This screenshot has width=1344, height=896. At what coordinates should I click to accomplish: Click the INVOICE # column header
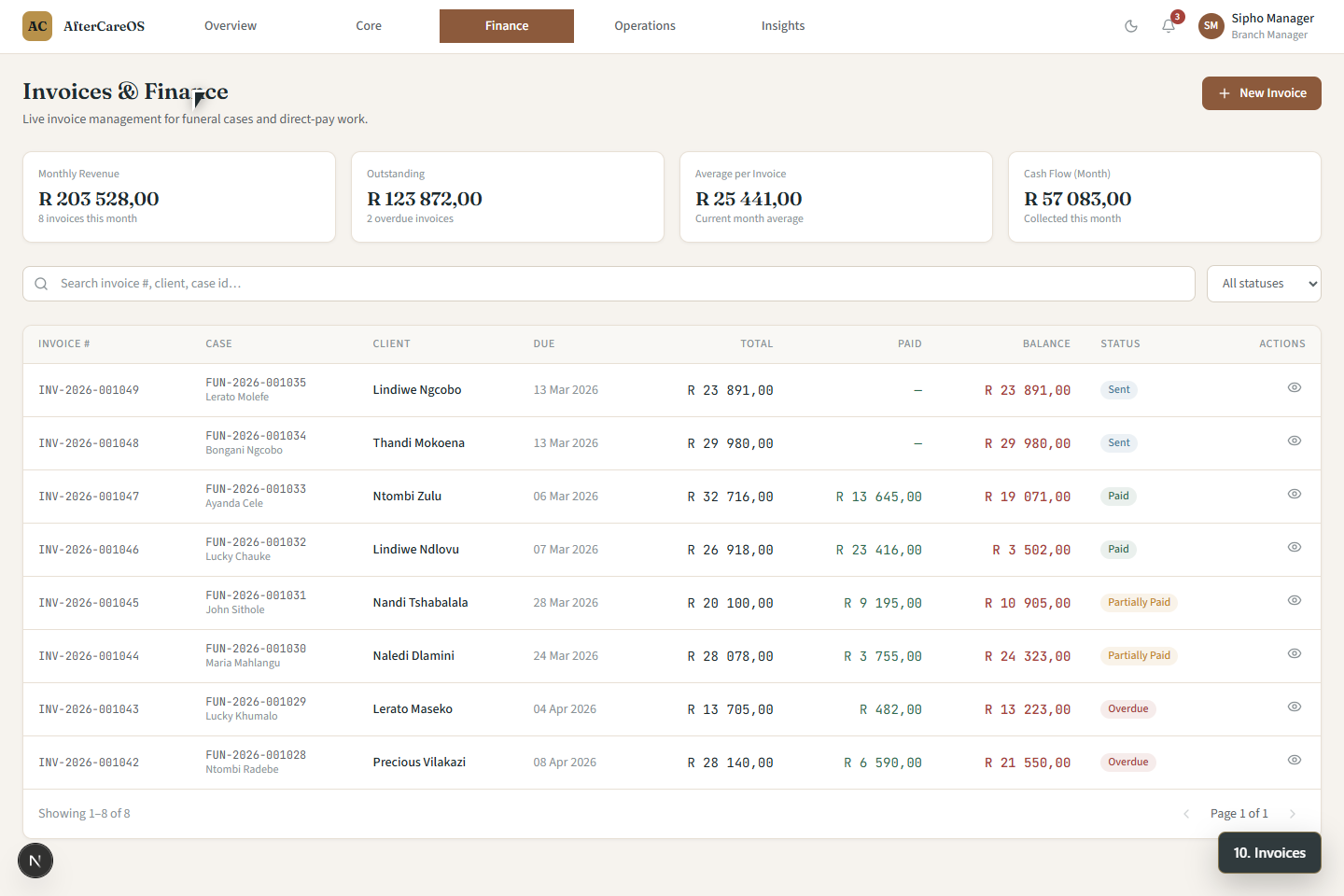pos(64,344)
